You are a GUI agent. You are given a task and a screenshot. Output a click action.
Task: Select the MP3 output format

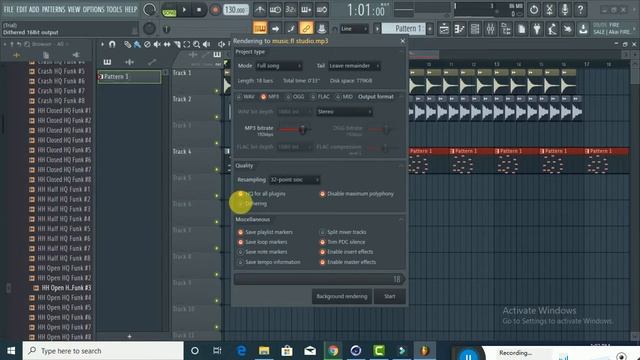(270, 97)
